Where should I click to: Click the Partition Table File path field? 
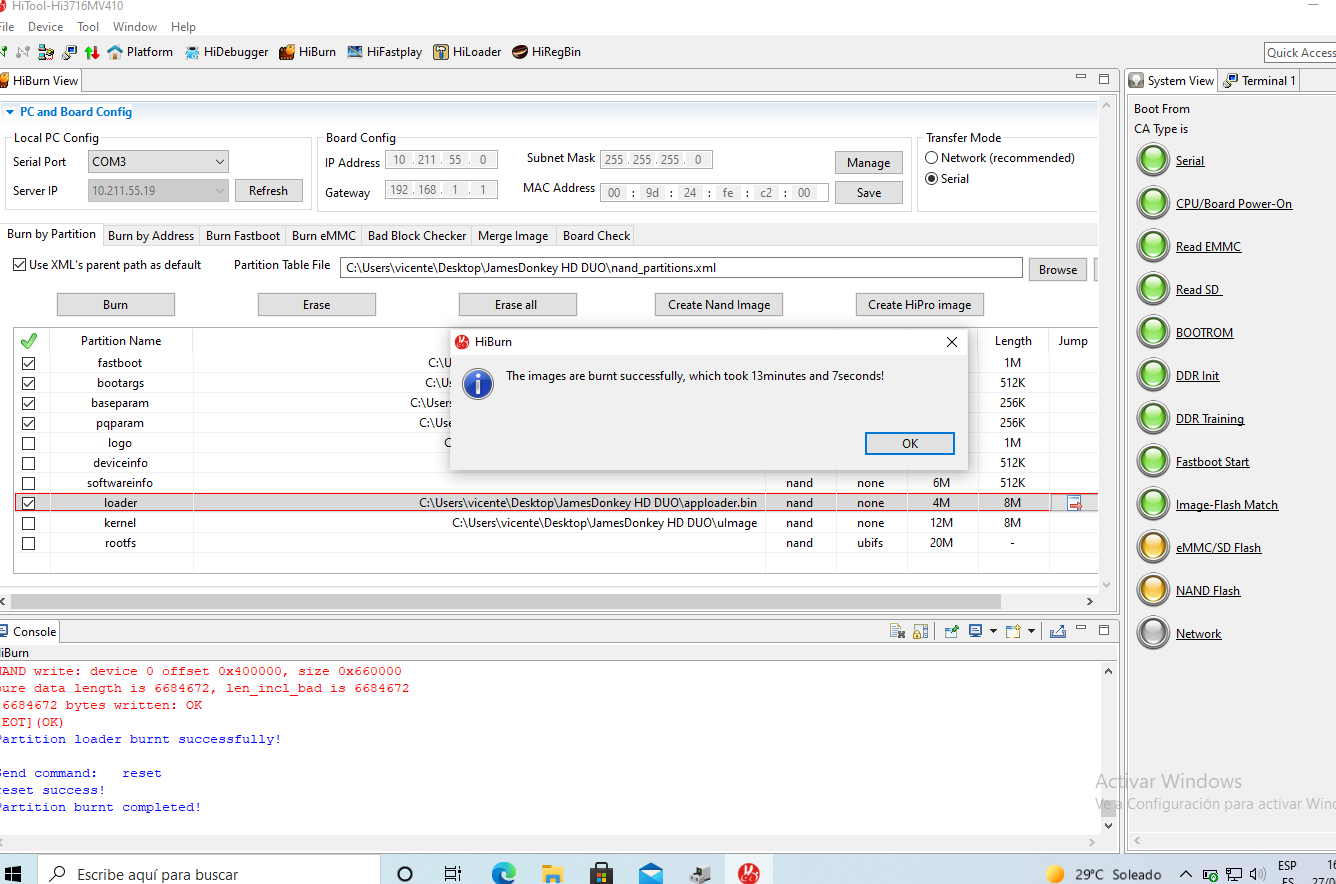point(680,268)
